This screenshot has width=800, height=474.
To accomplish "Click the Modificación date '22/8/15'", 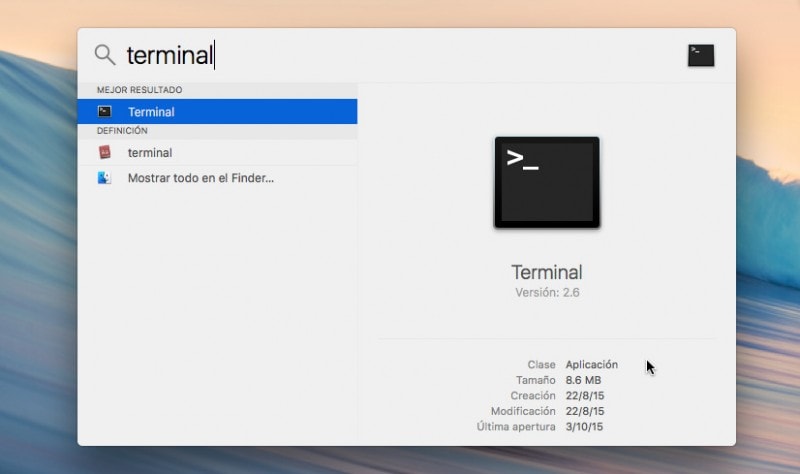I will coord(585,411).
